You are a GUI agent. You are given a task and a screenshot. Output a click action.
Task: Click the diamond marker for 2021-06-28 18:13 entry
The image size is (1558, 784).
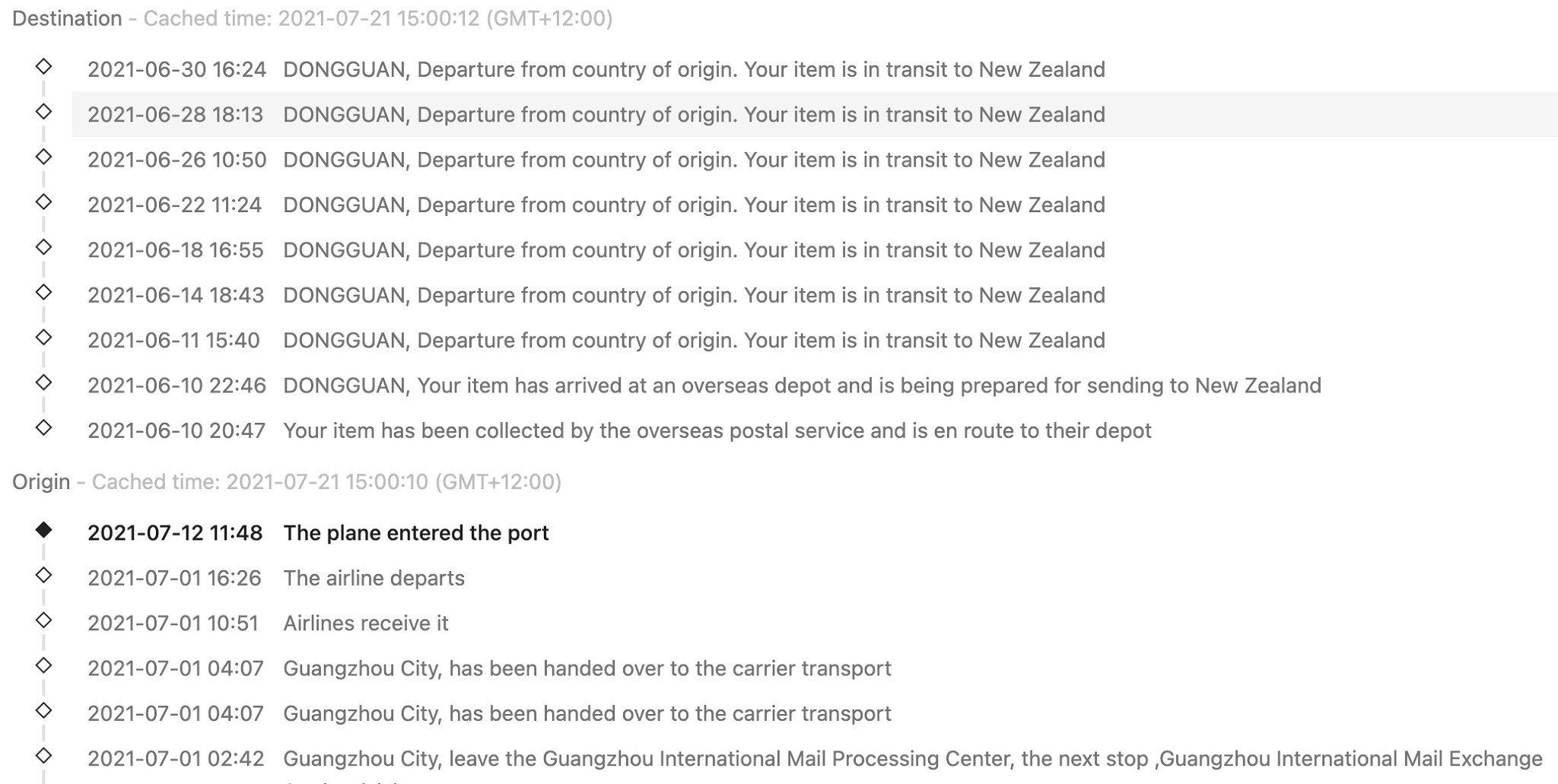43,112
